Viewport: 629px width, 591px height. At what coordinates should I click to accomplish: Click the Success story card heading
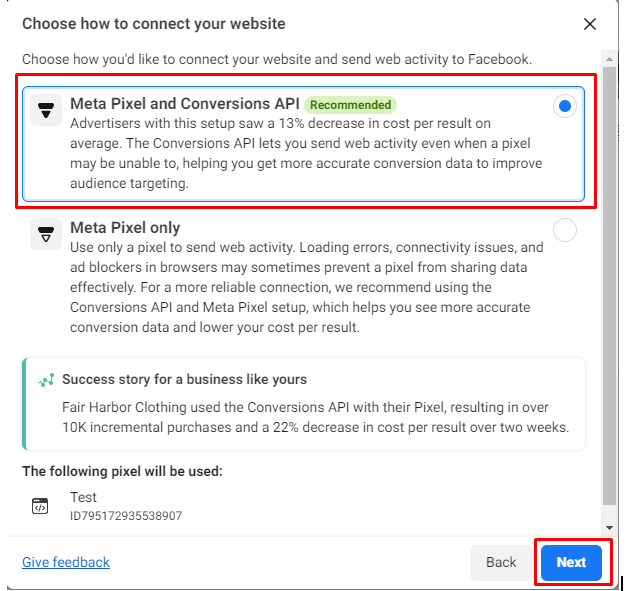pos(185,379)
